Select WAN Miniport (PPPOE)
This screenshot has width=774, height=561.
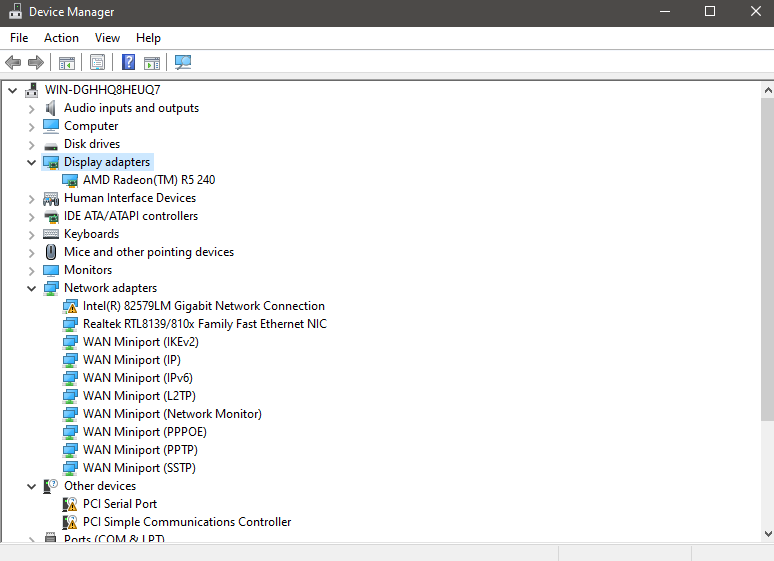pyautogui.click(x=145, y=432)
